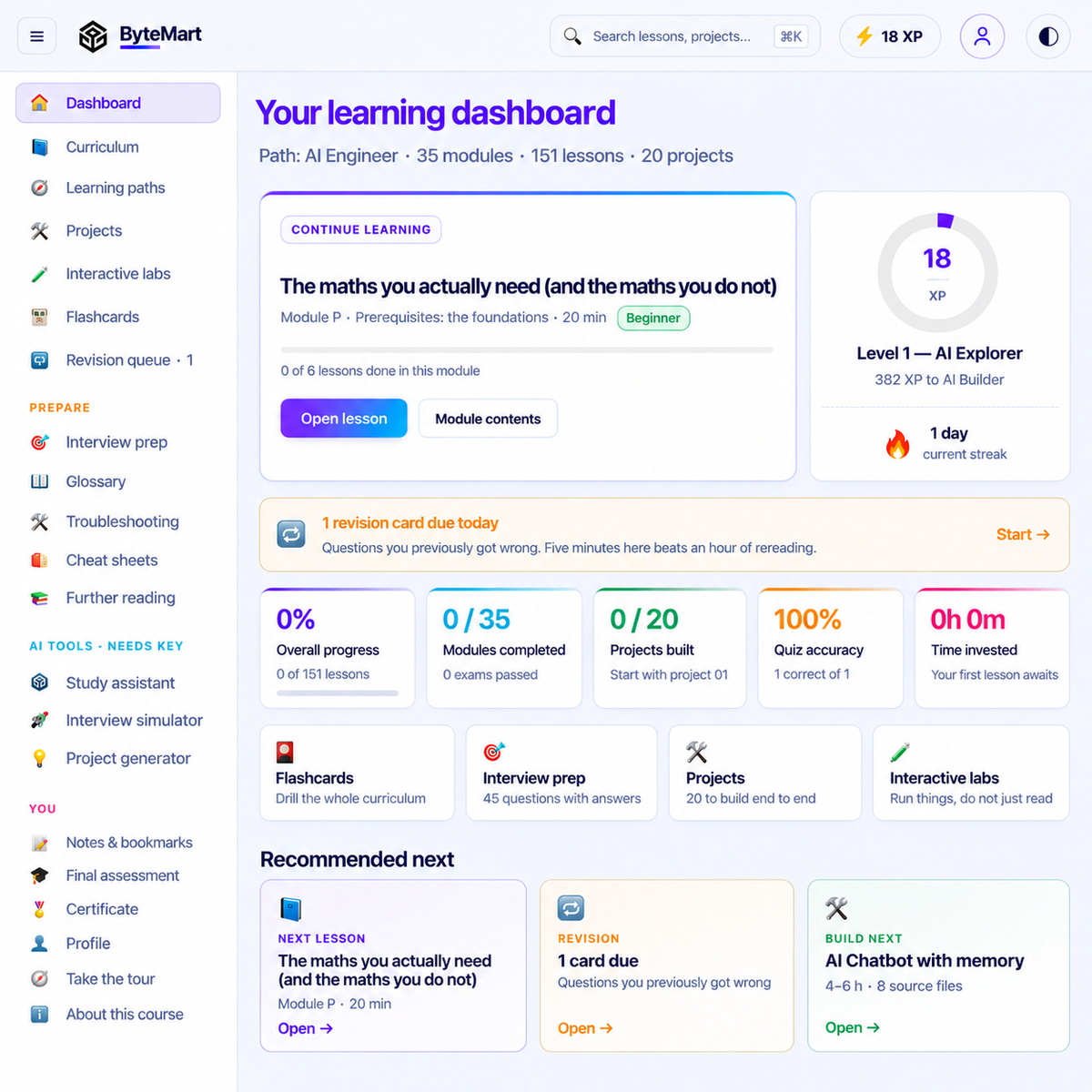This screenshot has height=1092, width=1092.
Task: Click the Overall progress bar
Action: pyautogui.click(x=338, y=693)
